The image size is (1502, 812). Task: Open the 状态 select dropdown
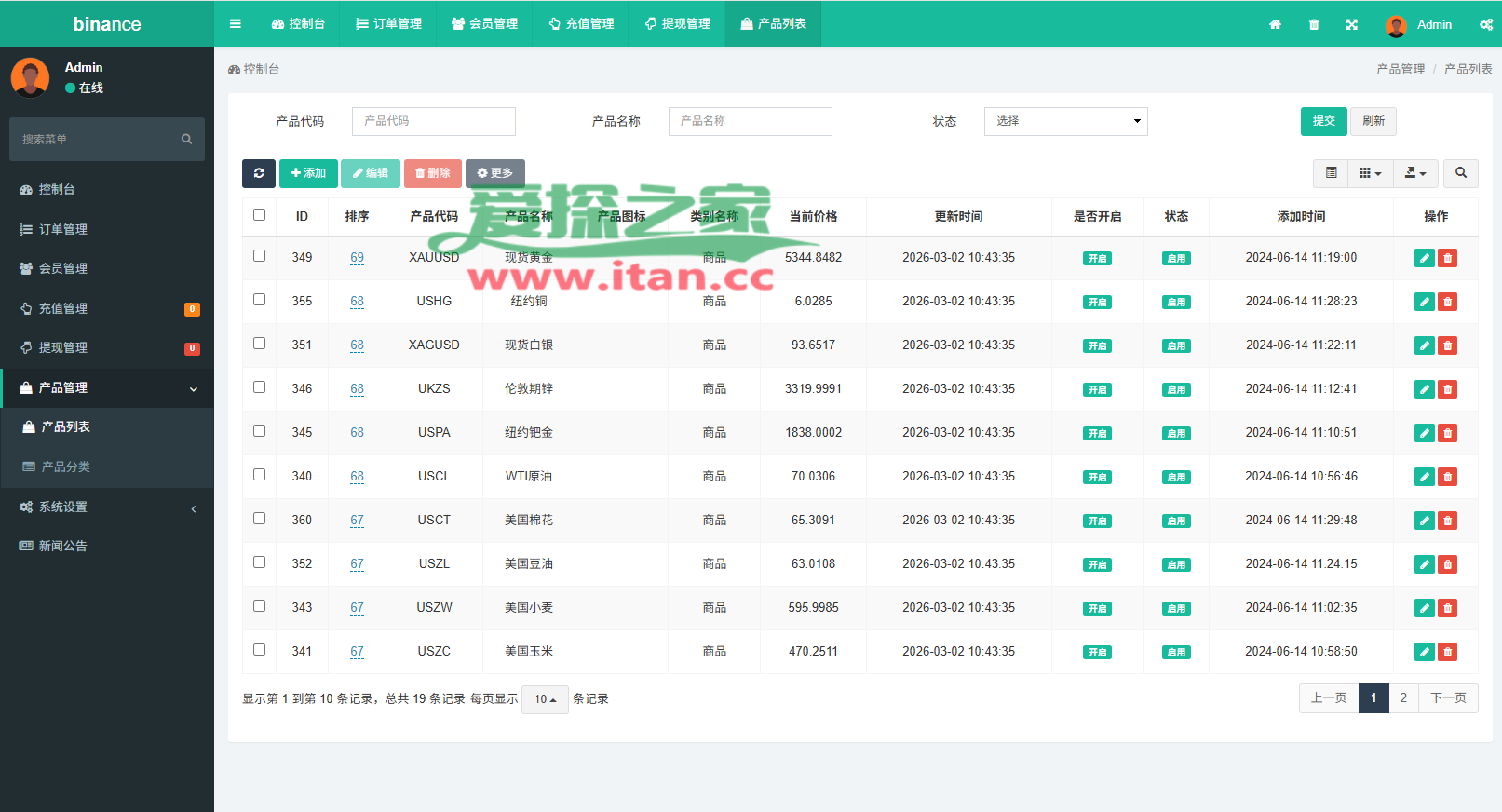pos(1065,121)
